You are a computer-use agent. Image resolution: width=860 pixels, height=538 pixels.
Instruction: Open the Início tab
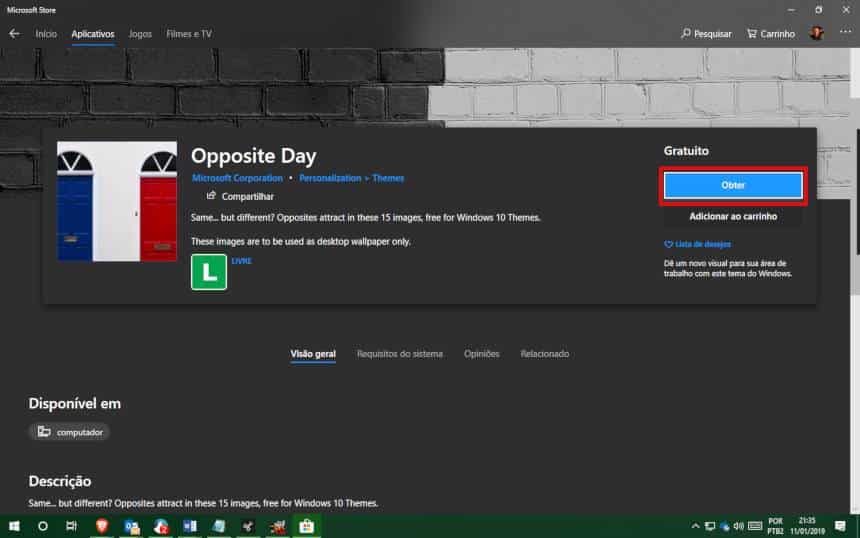pyautogui.click(x=46, y=34)
